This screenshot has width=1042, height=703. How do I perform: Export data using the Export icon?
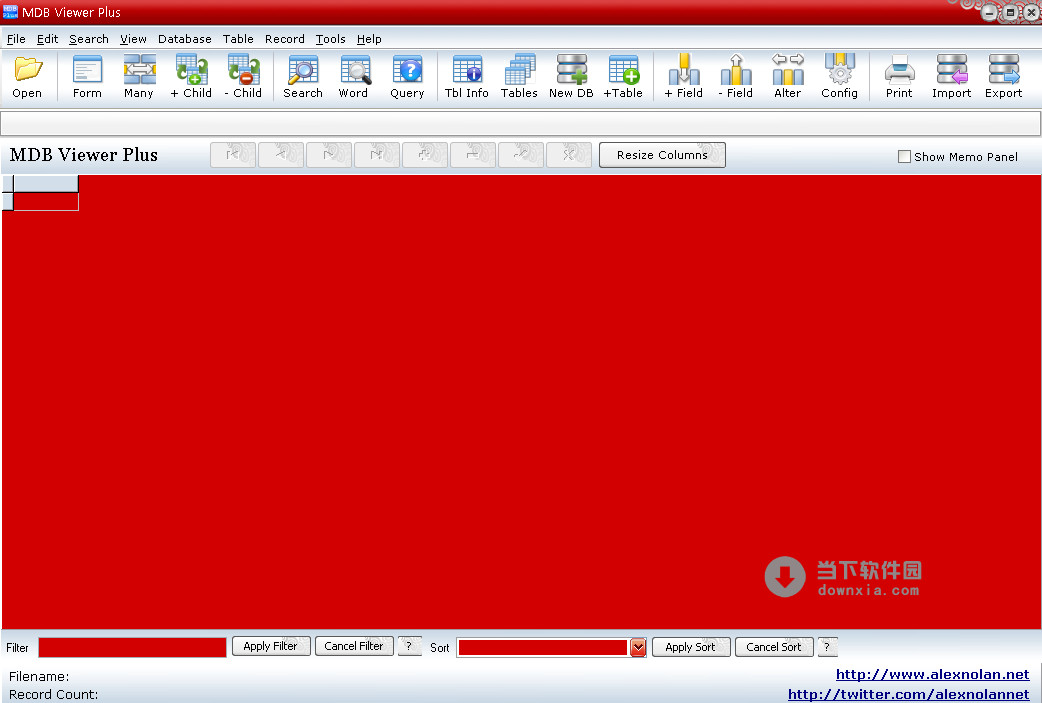pyautogui.click(x=1003, y=77)
